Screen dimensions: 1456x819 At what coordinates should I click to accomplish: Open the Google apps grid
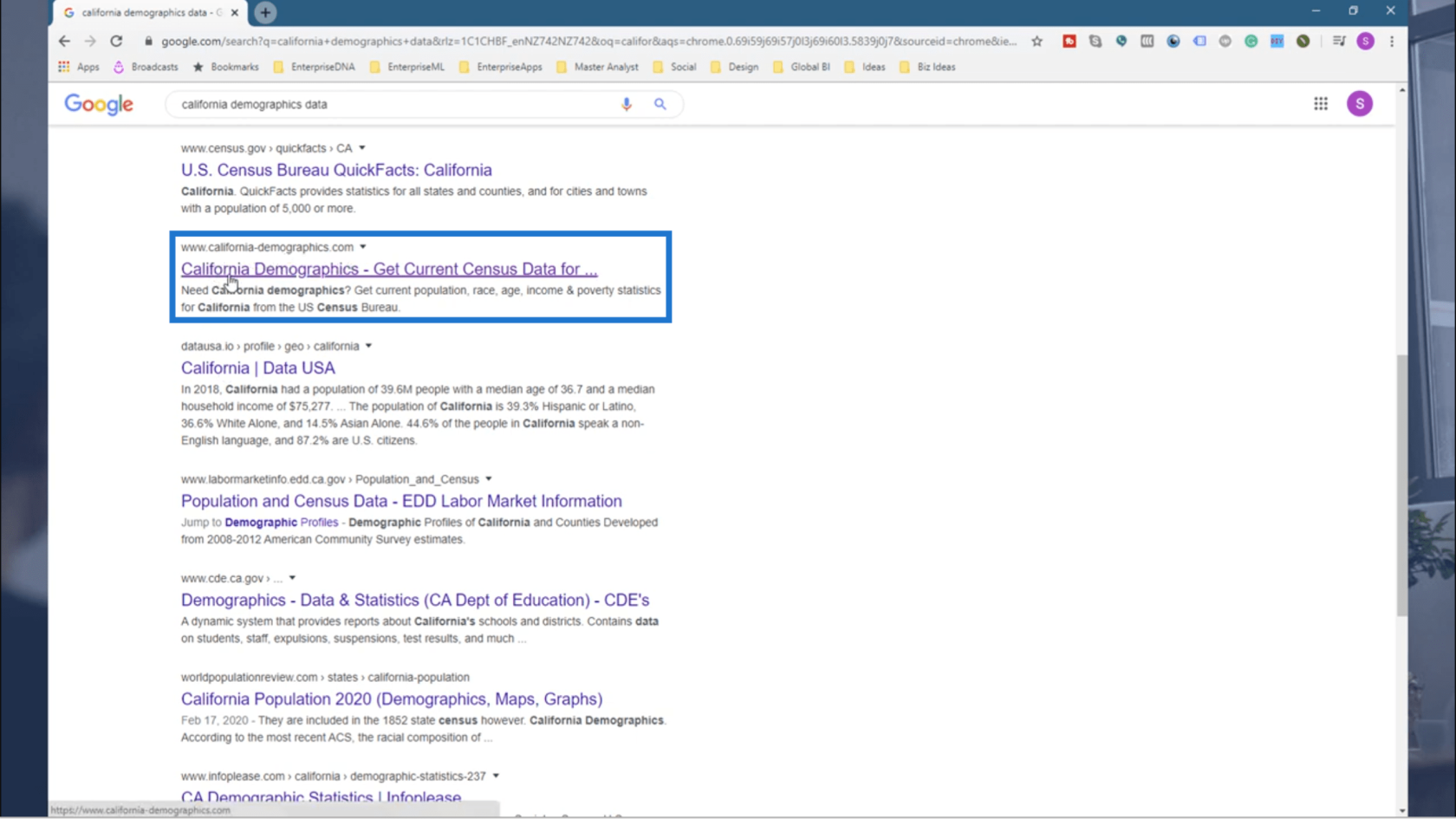click(x=1320, y=104)
